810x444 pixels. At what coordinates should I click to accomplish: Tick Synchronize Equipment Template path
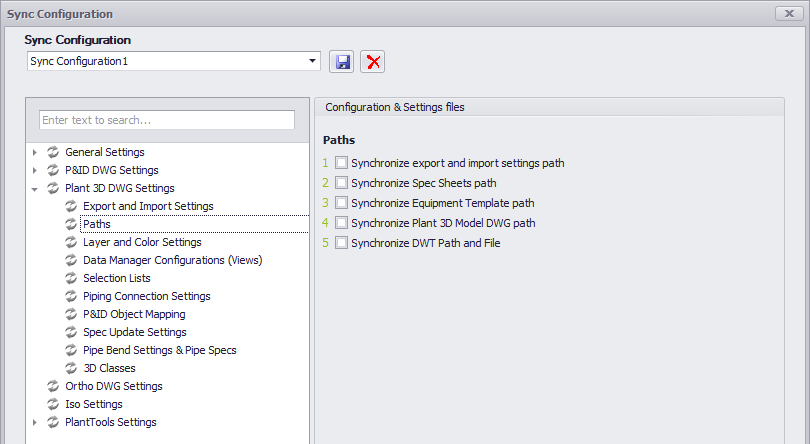pyautogui.click(x=341, y=203)
